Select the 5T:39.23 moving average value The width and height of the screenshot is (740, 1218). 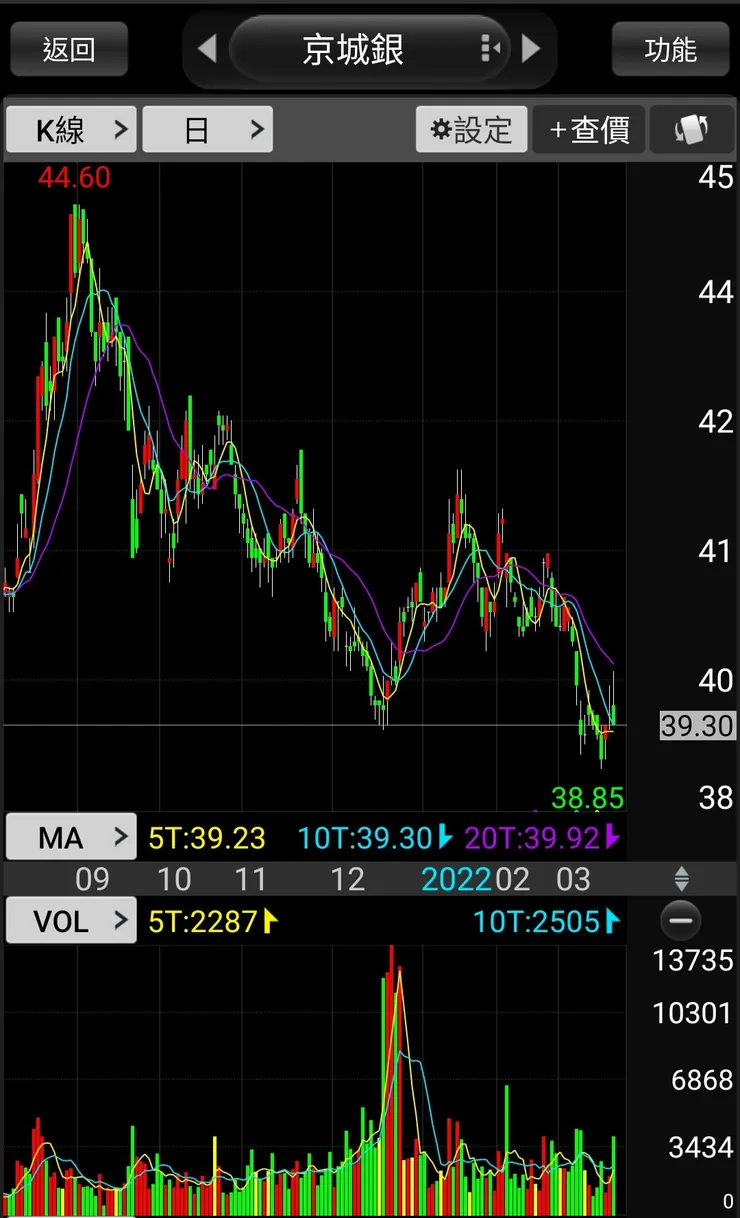pos(205,837)
